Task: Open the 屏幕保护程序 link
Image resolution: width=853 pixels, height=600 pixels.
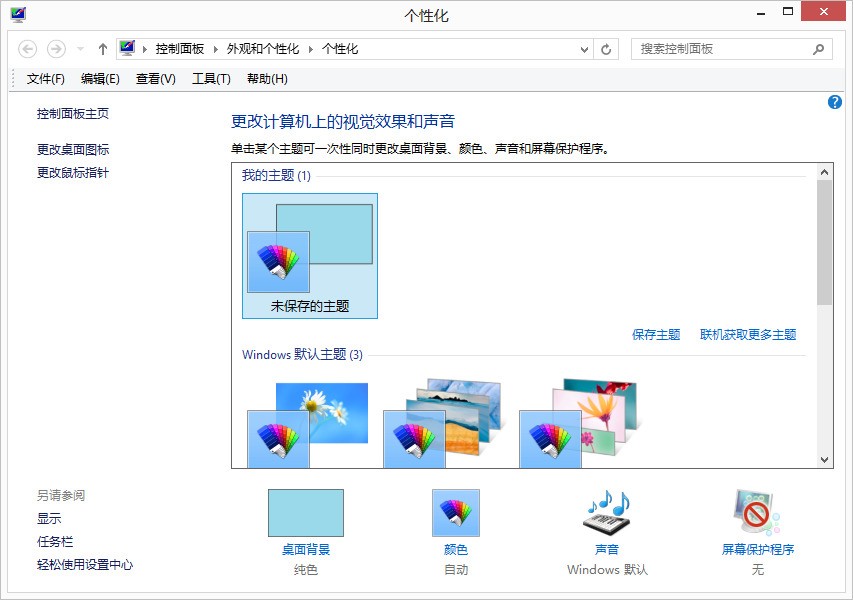Action: point(758,549)
